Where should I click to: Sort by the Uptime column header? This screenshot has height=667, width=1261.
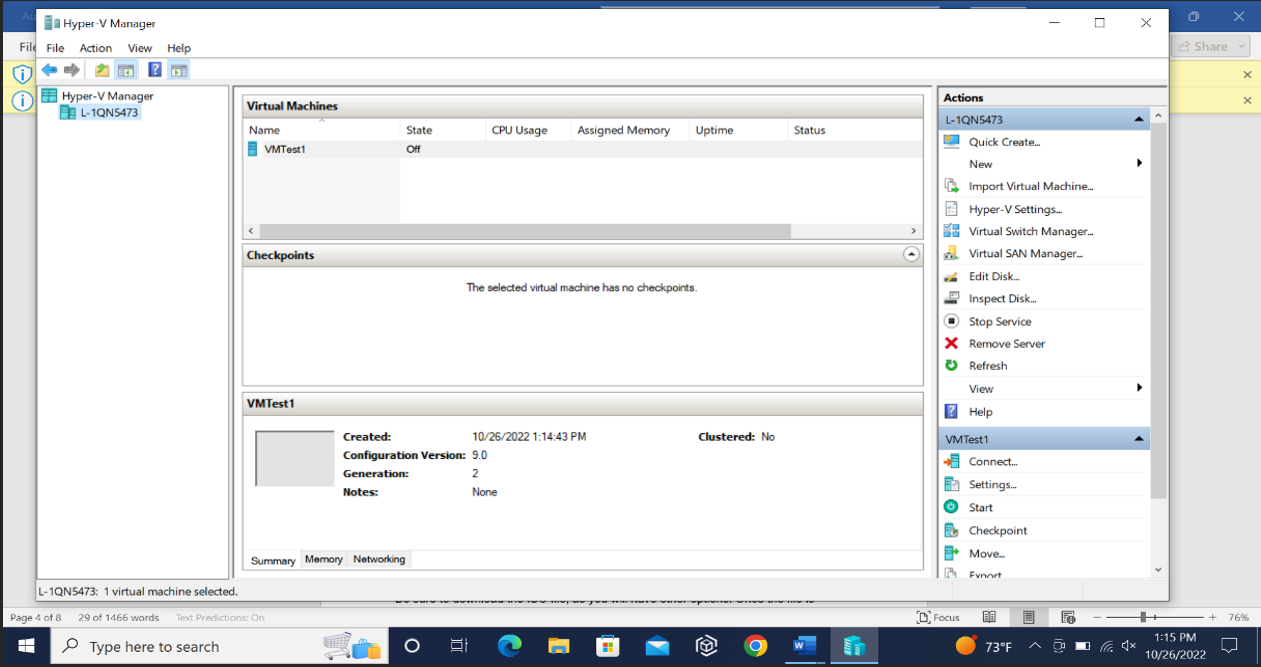click(738, 130)
